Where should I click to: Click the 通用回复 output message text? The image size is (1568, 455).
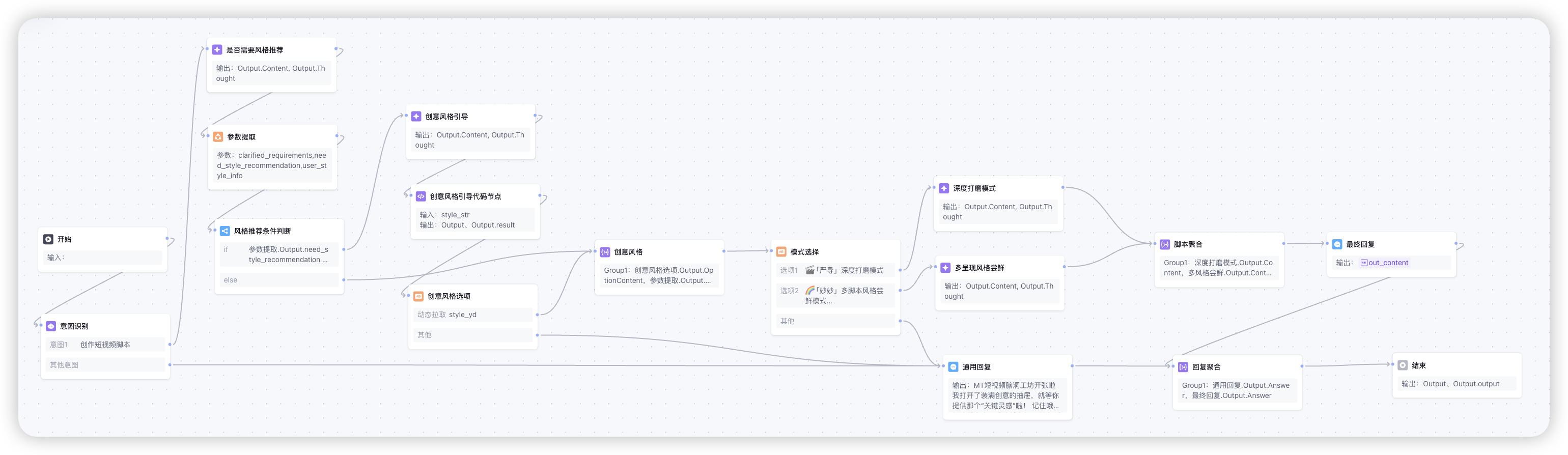point(1005,395)
